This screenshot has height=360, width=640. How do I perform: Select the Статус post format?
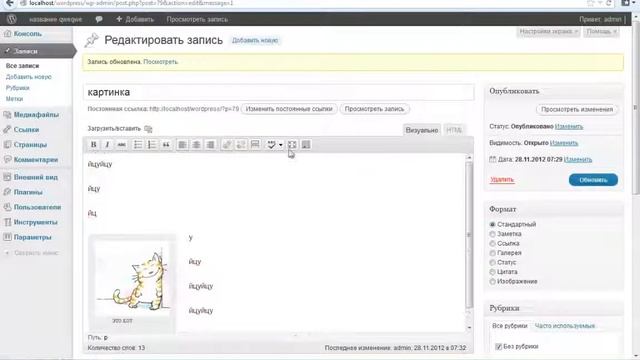[x=493, y=262]
